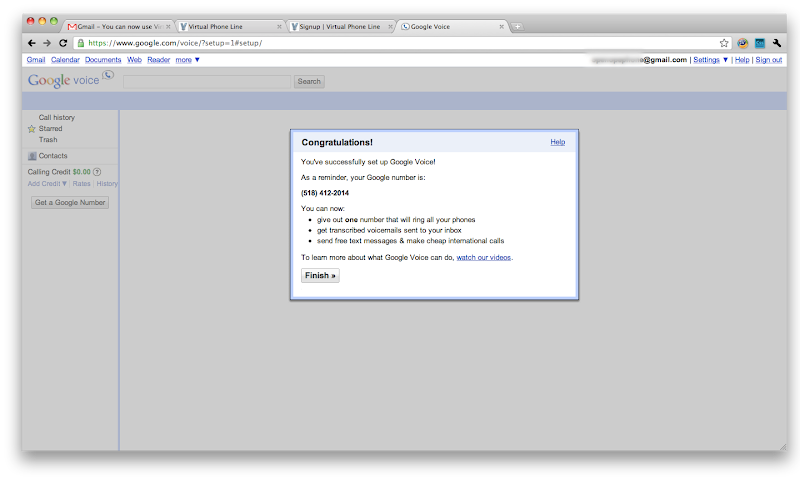
Task: Open the Settings dropdown arrow
Action: tap(726, 60)
